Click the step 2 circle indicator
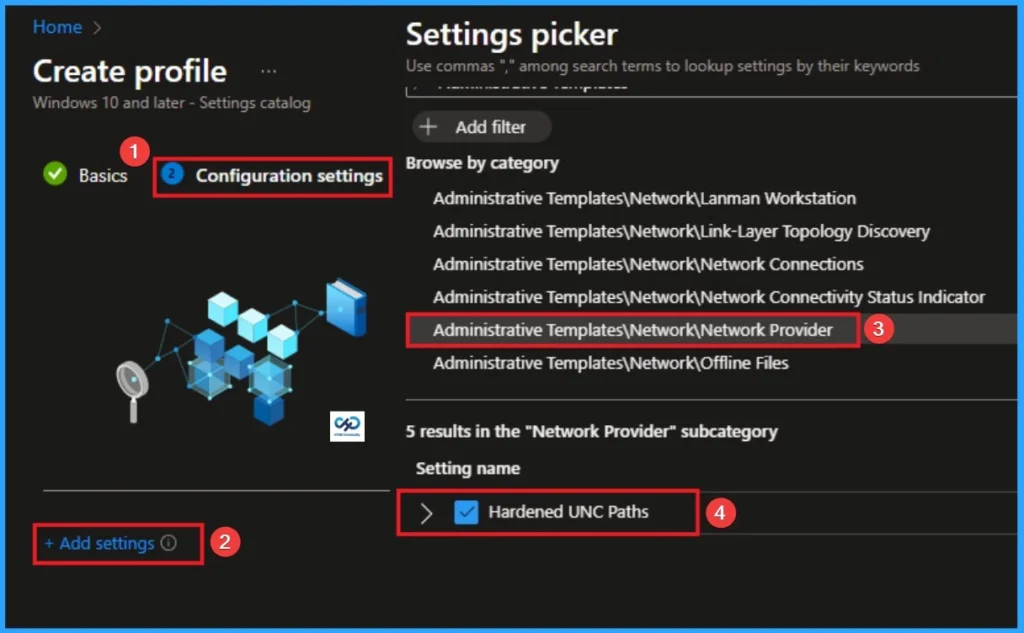Screen dimensions: 1024x633 tap(170, 175)
